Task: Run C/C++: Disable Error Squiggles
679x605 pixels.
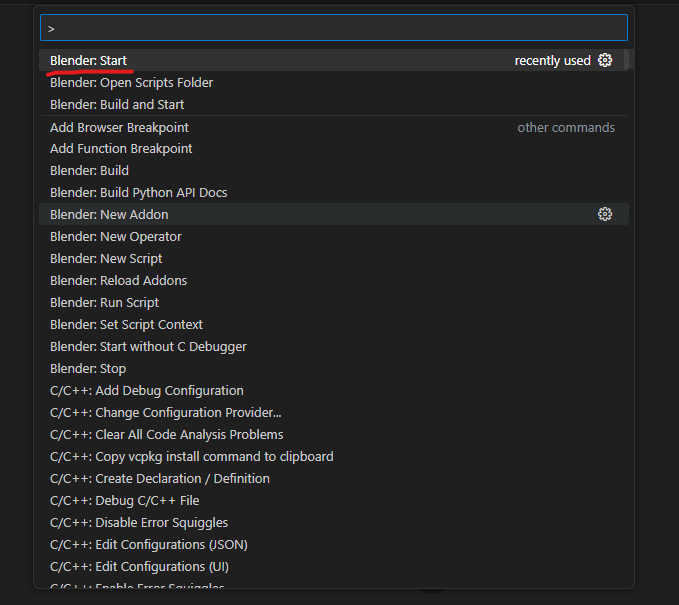Action: click(334, 523)
